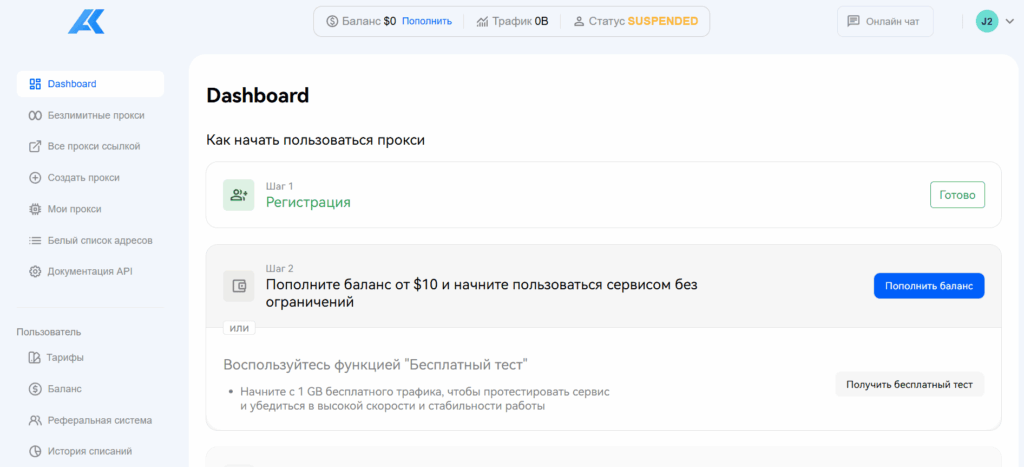Viewport: 1024px width, 467px height.
Task: Click the list icon beside Белый список адресов
Action: 35,240
